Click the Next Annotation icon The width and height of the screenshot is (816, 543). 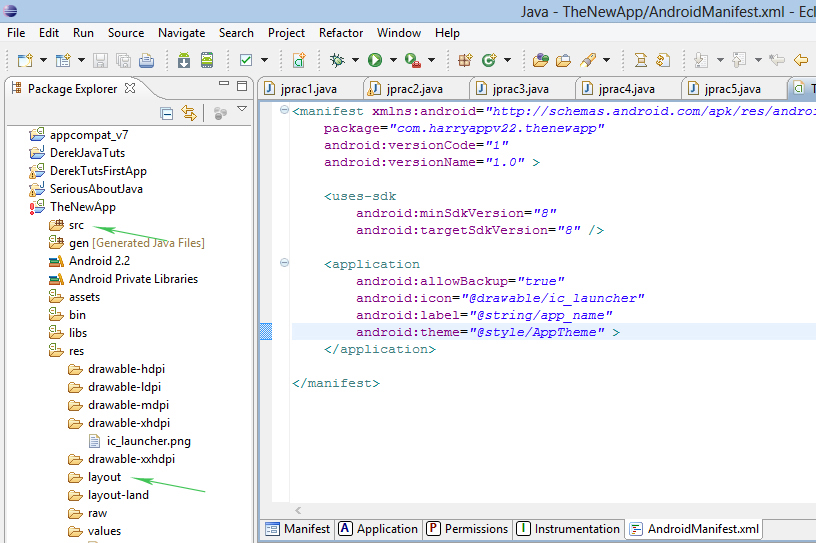701,60
